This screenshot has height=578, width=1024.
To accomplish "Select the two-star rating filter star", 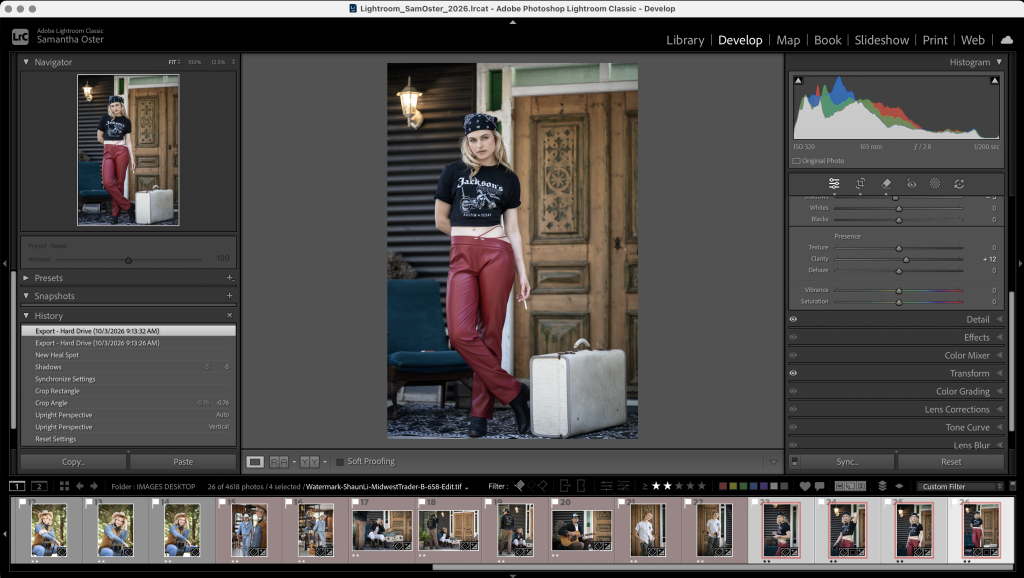I will 667,486.
